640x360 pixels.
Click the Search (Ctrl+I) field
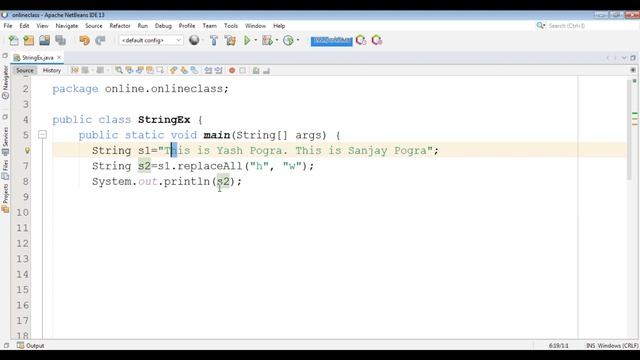[x=584, y=26]
